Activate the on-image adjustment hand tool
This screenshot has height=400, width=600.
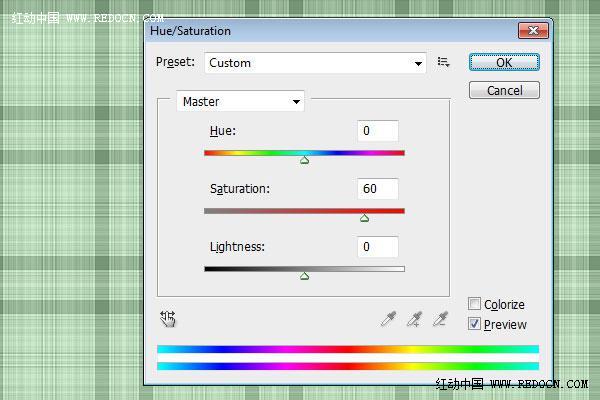click(167, 319)
